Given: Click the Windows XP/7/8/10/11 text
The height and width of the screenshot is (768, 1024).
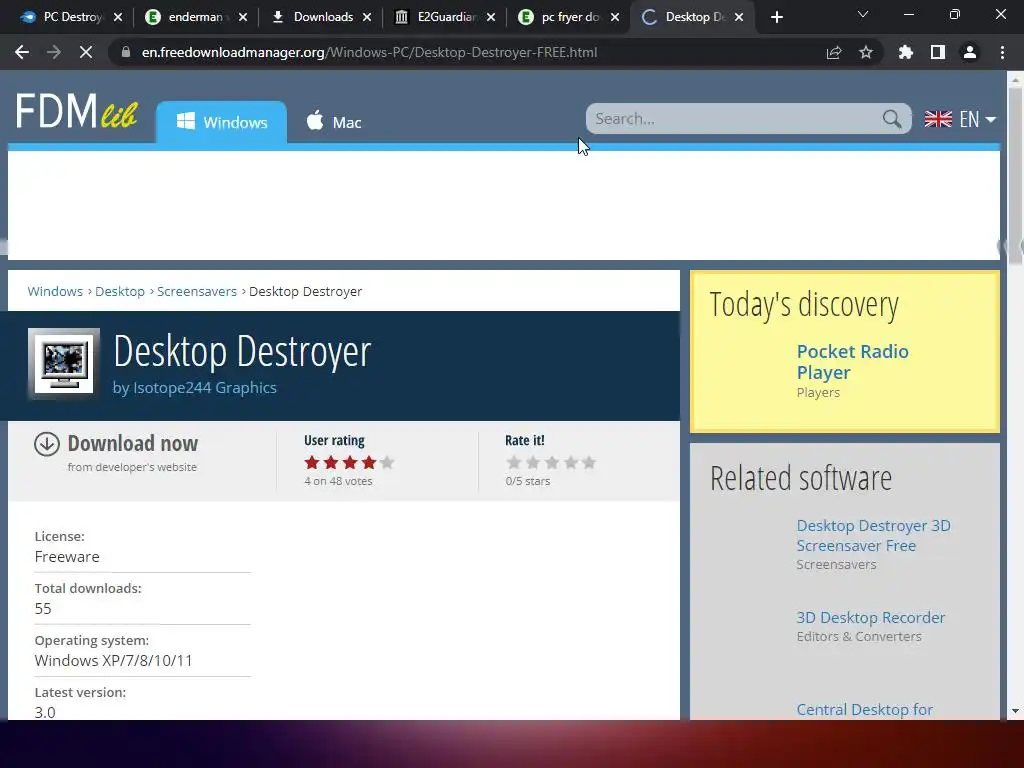Looking at the screenshot, I should (114, 660).
